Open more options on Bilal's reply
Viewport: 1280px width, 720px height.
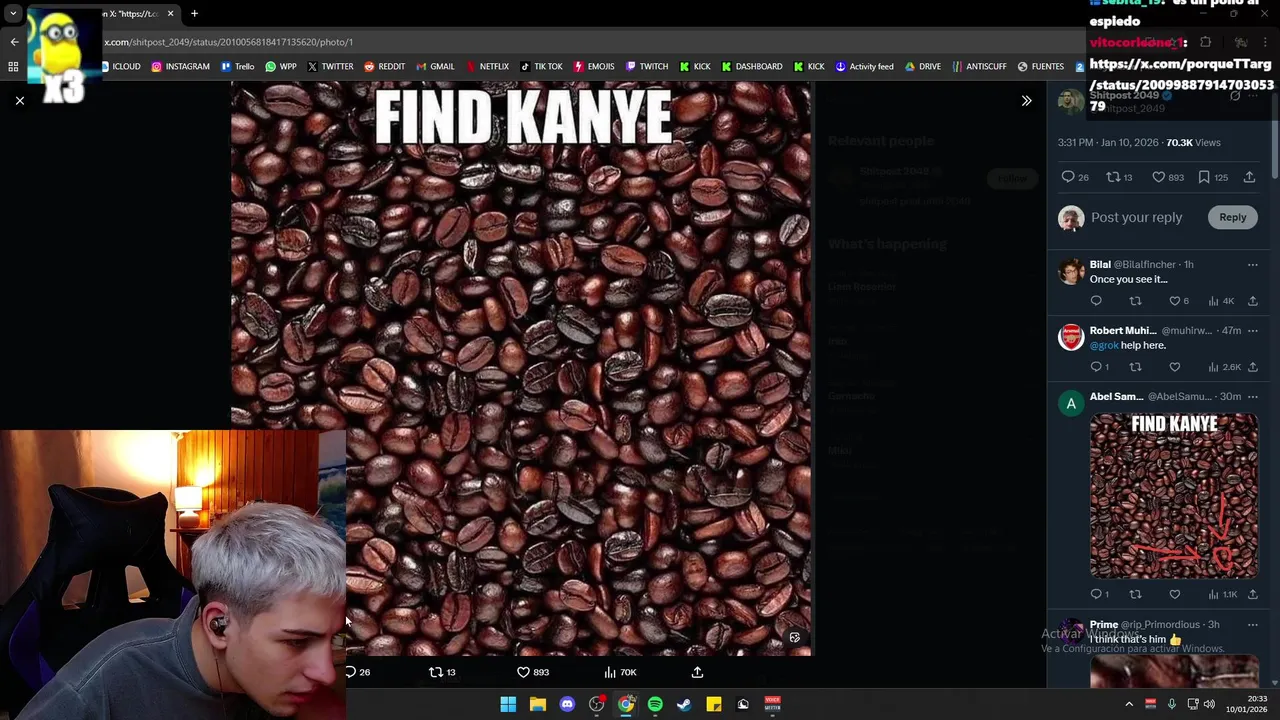(1252, 264)
